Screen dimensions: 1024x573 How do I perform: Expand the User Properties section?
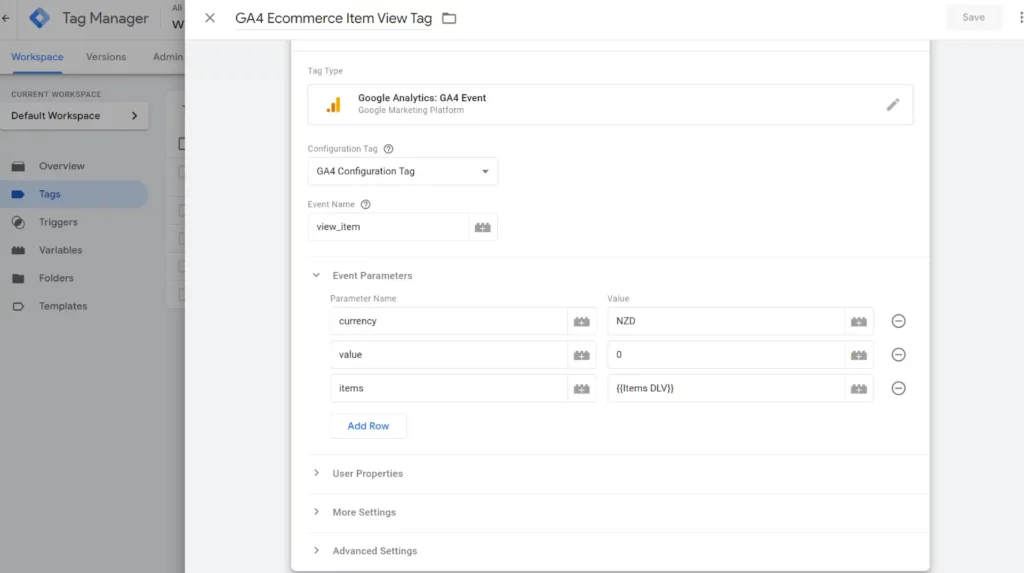tap(316, 473)
